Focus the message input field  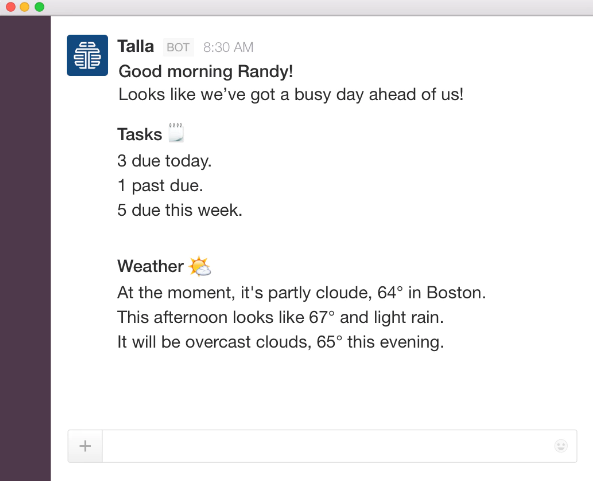click(328, 446)
